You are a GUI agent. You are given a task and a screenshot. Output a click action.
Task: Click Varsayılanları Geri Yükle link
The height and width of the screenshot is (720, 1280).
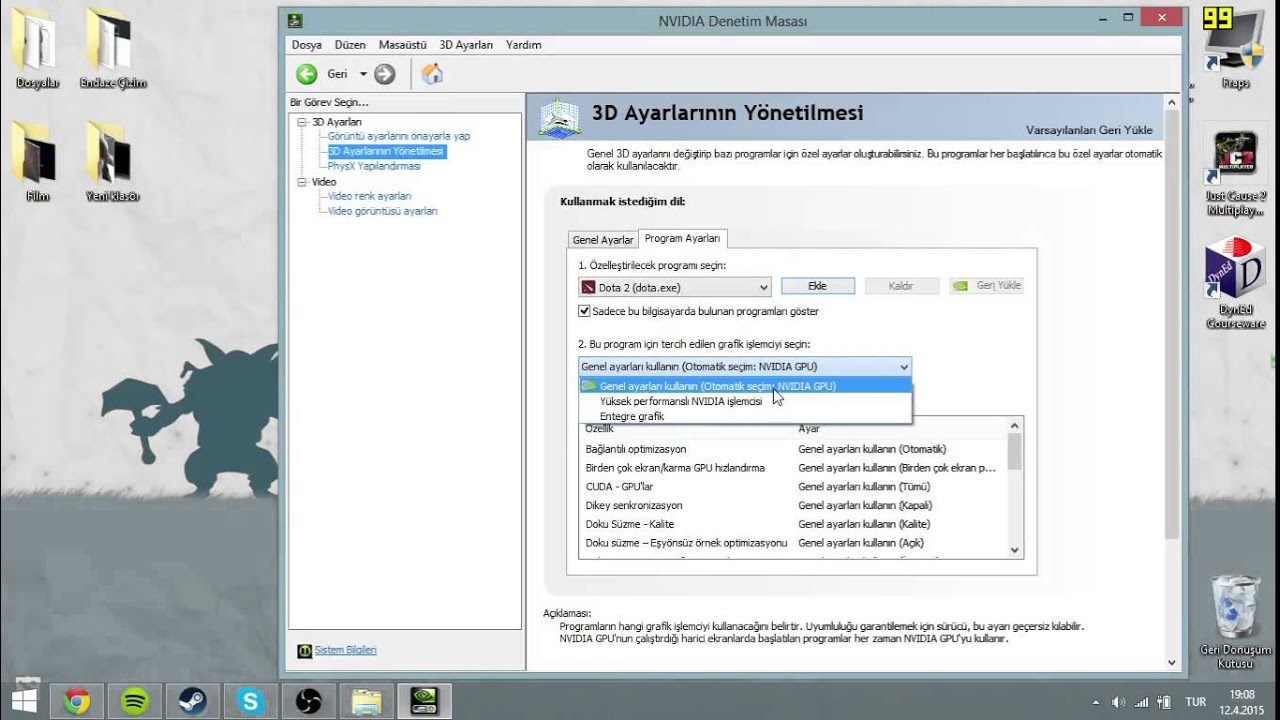[x=1089, y=130]
